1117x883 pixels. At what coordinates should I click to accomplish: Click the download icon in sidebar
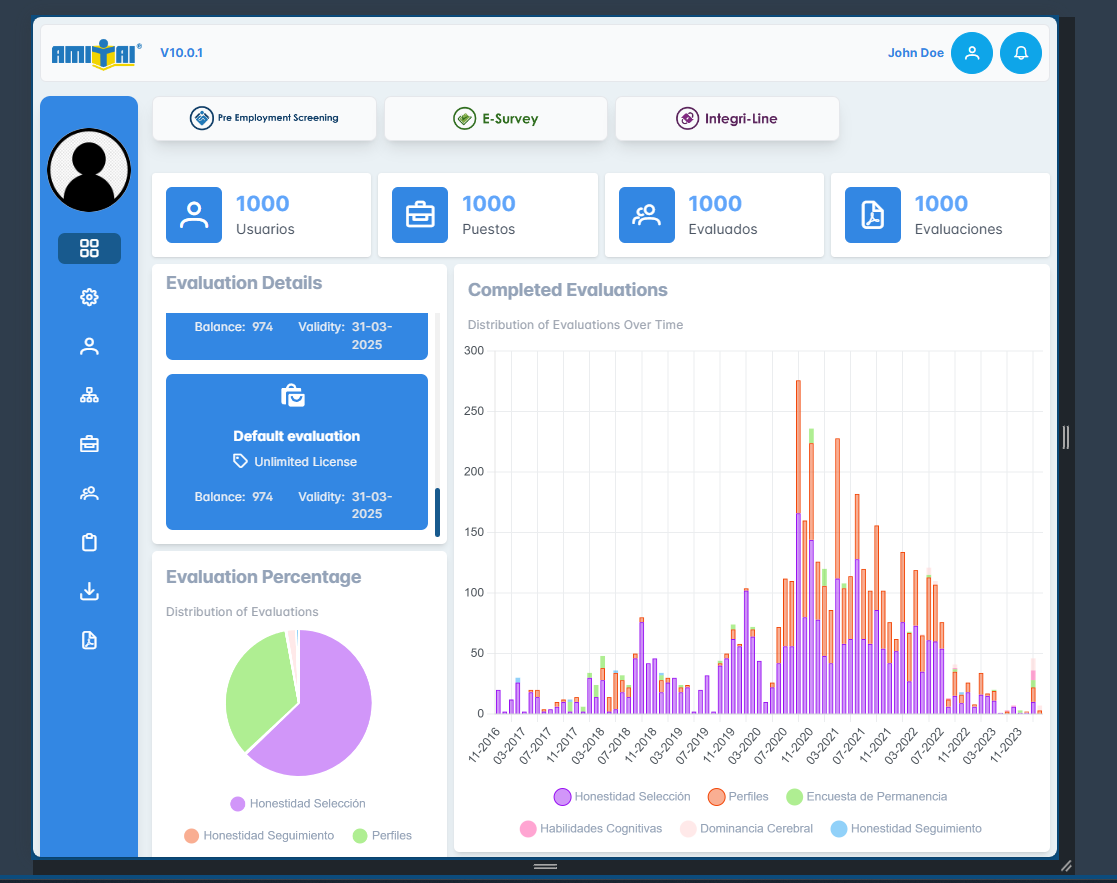(x=89, y=591)
